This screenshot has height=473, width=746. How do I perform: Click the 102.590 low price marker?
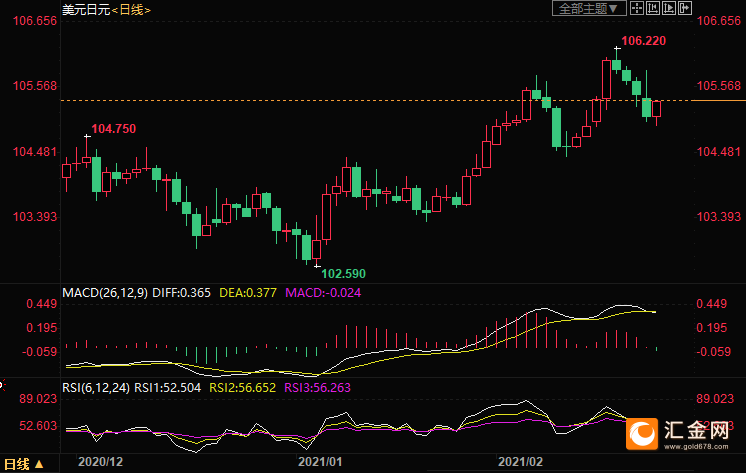point(344,274)
